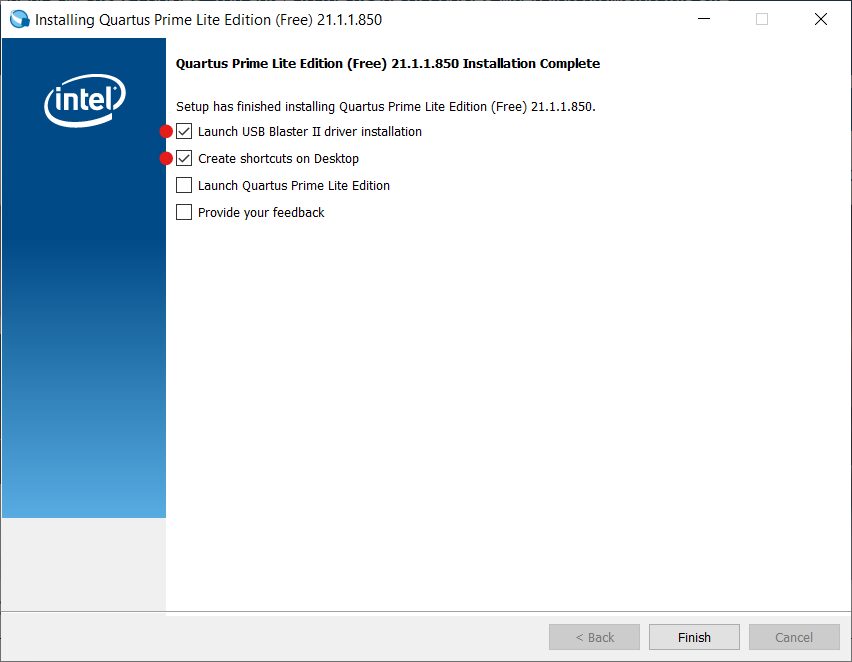Click the Finish button

click(694, 637)
